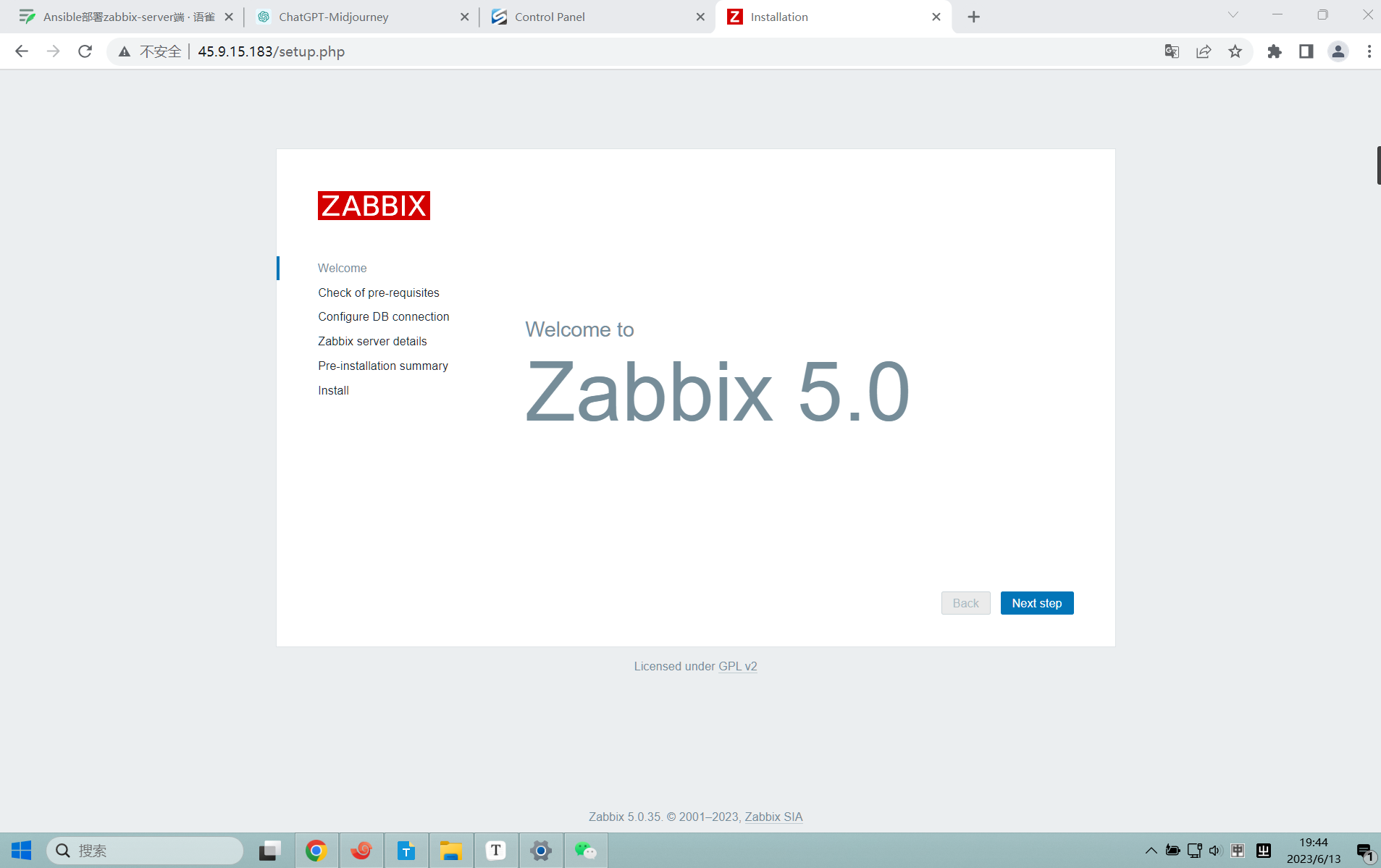Open a new browser tab
This screenshot has width=1381, height=868.
(x=974, y=17)
